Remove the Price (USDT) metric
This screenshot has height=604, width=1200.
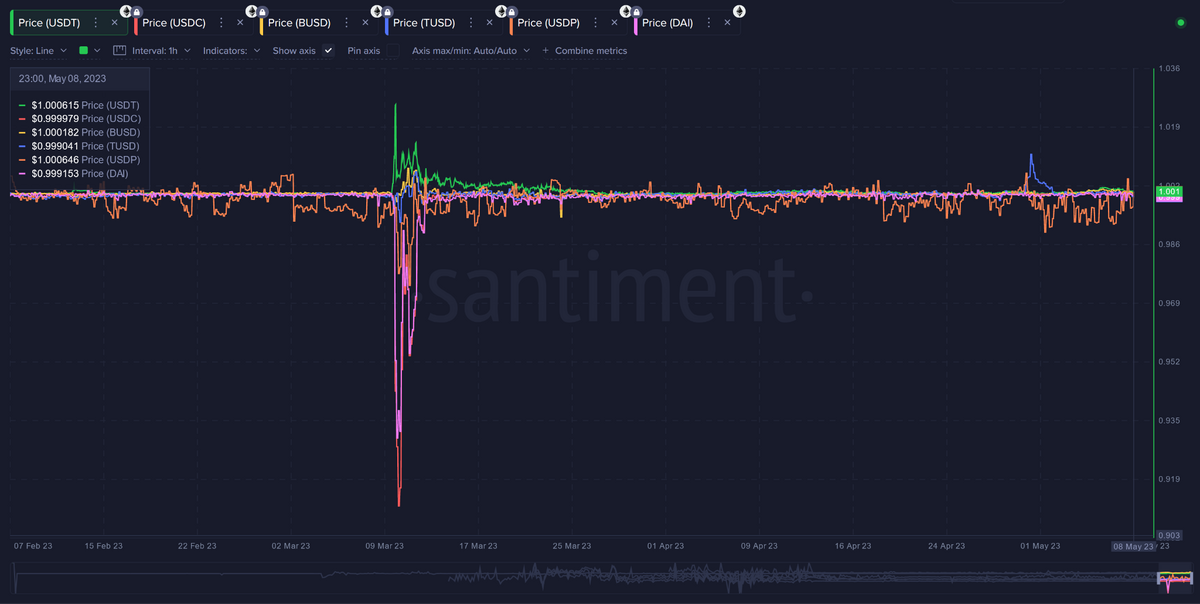[x=114, y=22]
